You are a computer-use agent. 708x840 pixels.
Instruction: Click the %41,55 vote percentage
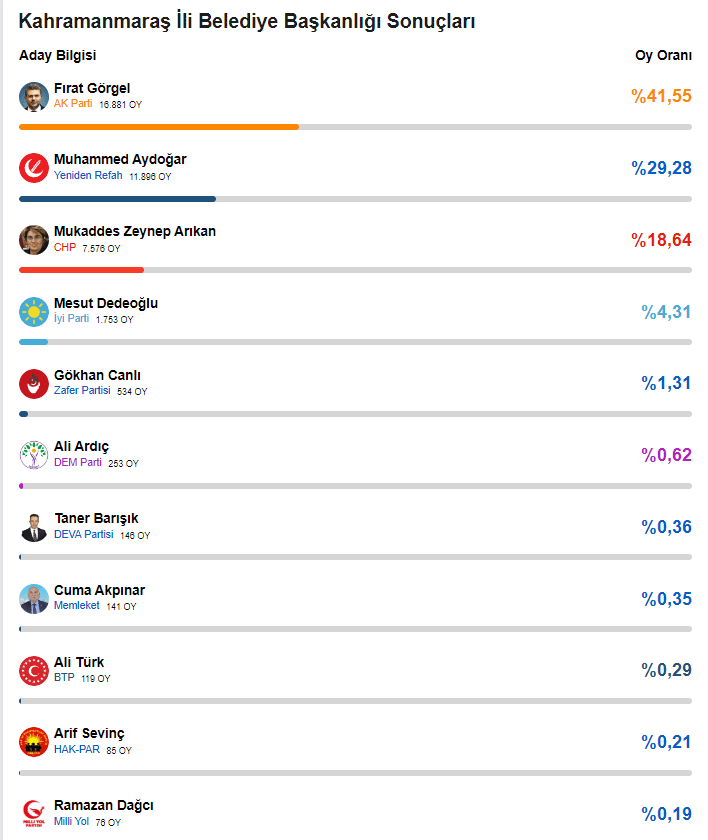click(x=661, y=96)
